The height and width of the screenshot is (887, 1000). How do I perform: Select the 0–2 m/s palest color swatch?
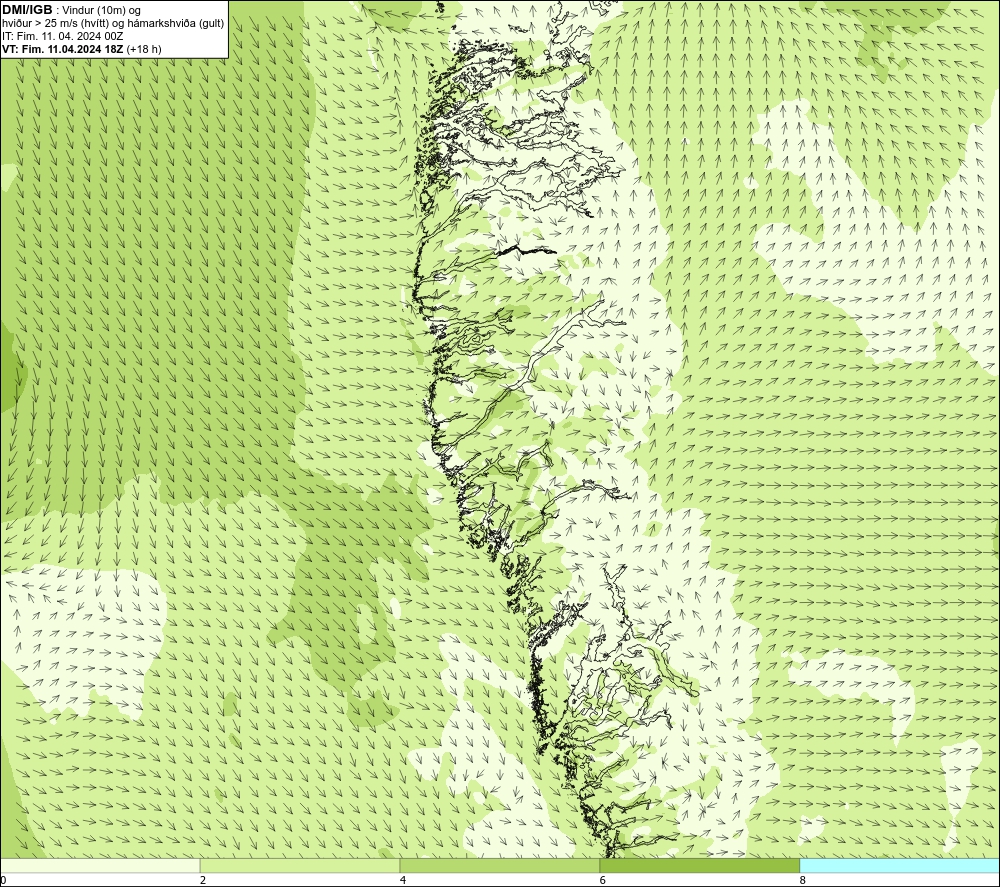pyautogui.click(x=100, y=865)
